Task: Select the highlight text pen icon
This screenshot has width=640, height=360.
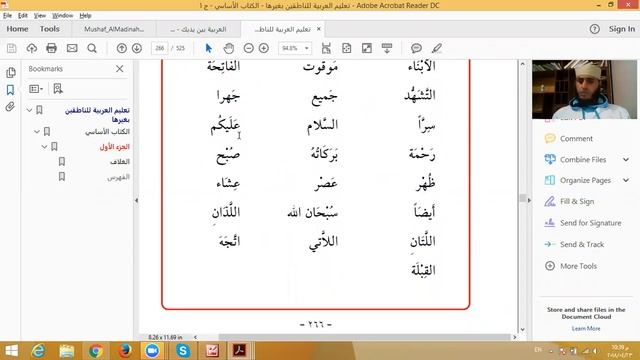Action: pyautogui.click(x=437, y=48)
